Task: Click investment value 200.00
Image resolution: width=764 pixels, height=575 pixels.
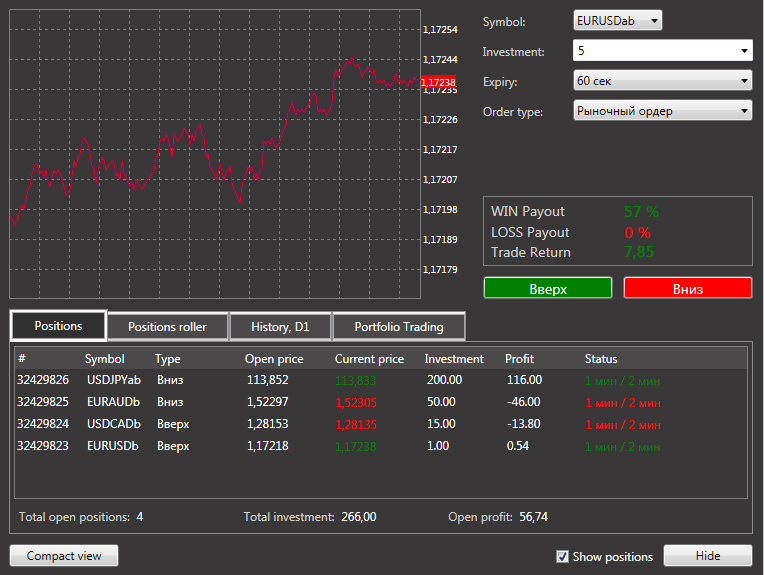Action: point(444,380)
